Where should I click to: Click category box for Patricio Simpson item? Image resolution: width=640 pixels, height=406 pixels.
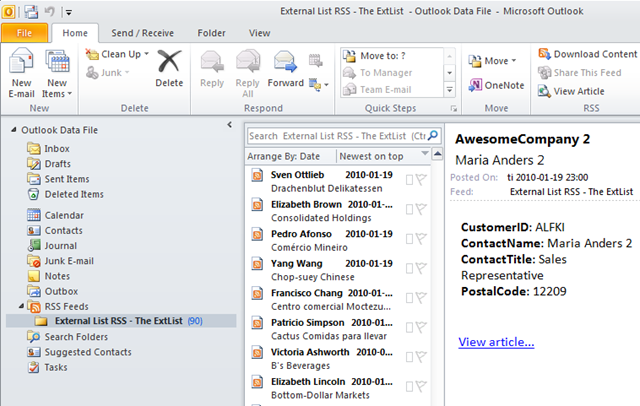tap(409, 328)
